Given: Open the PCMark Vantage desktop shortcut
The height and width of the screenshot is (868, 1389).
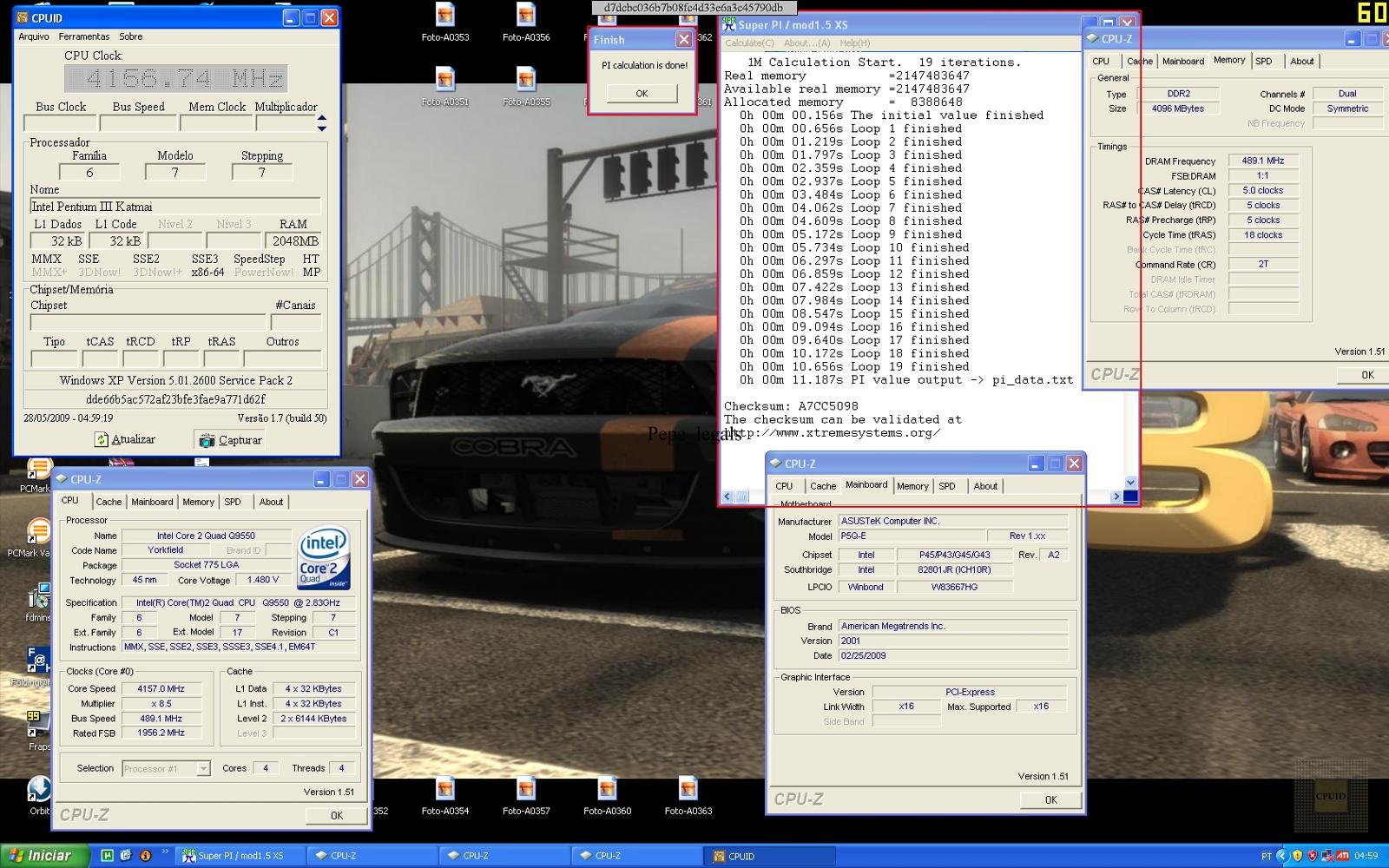Looking at the screenshot, I should click(38, 530).
